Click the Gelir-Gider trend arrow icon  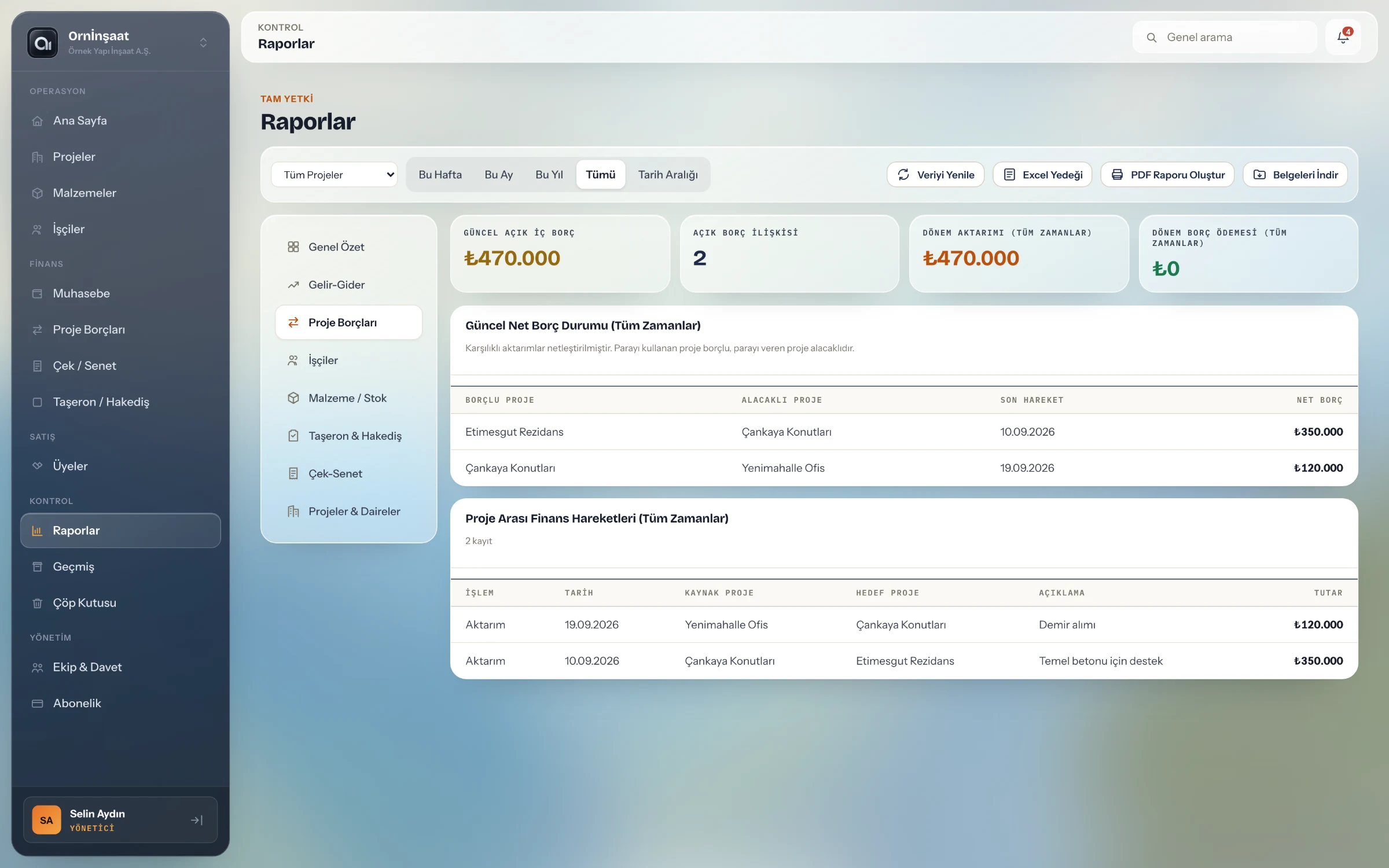tap(293, 285)
